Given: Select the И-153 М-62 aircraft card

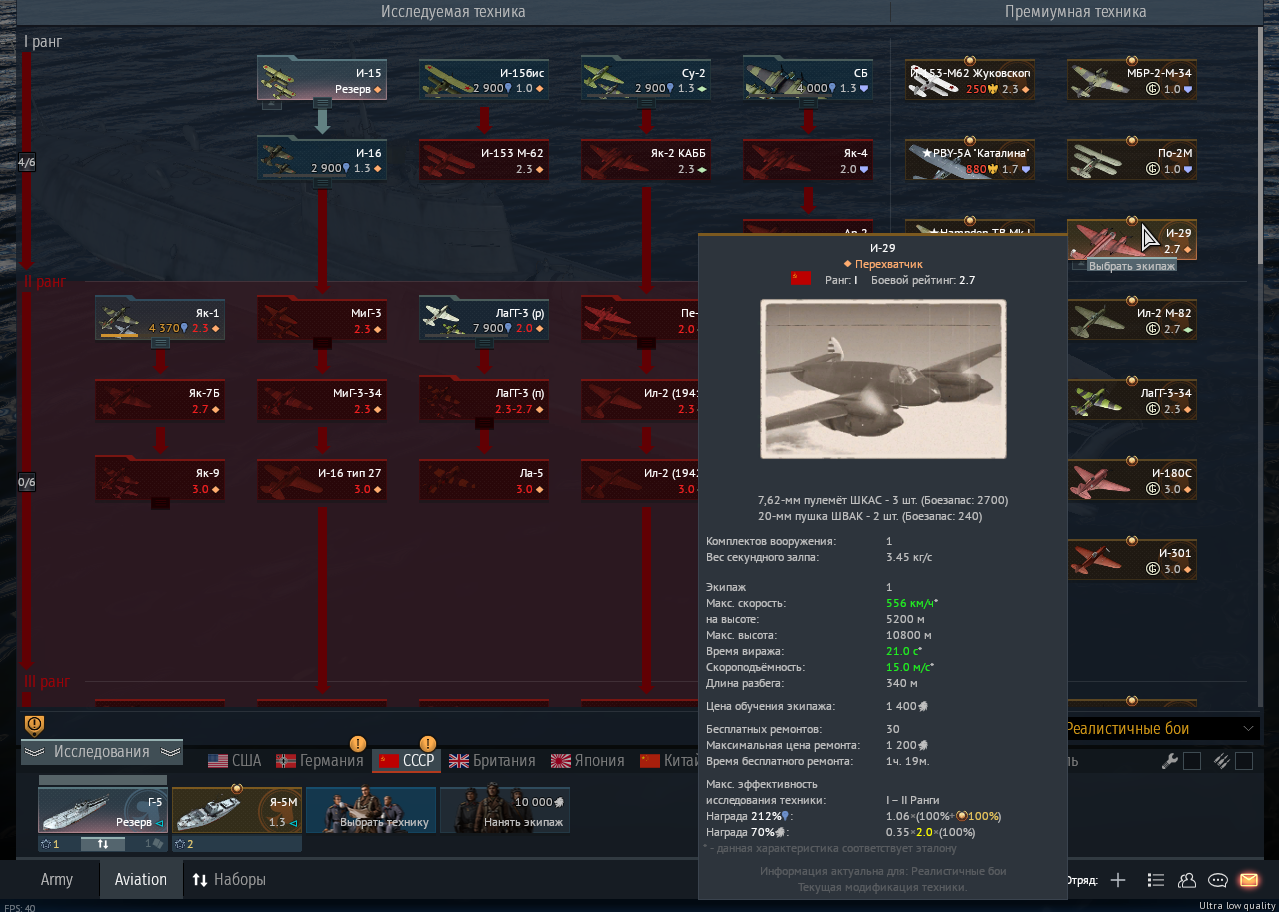Looking at the screenshot, I should pos(484,161).
